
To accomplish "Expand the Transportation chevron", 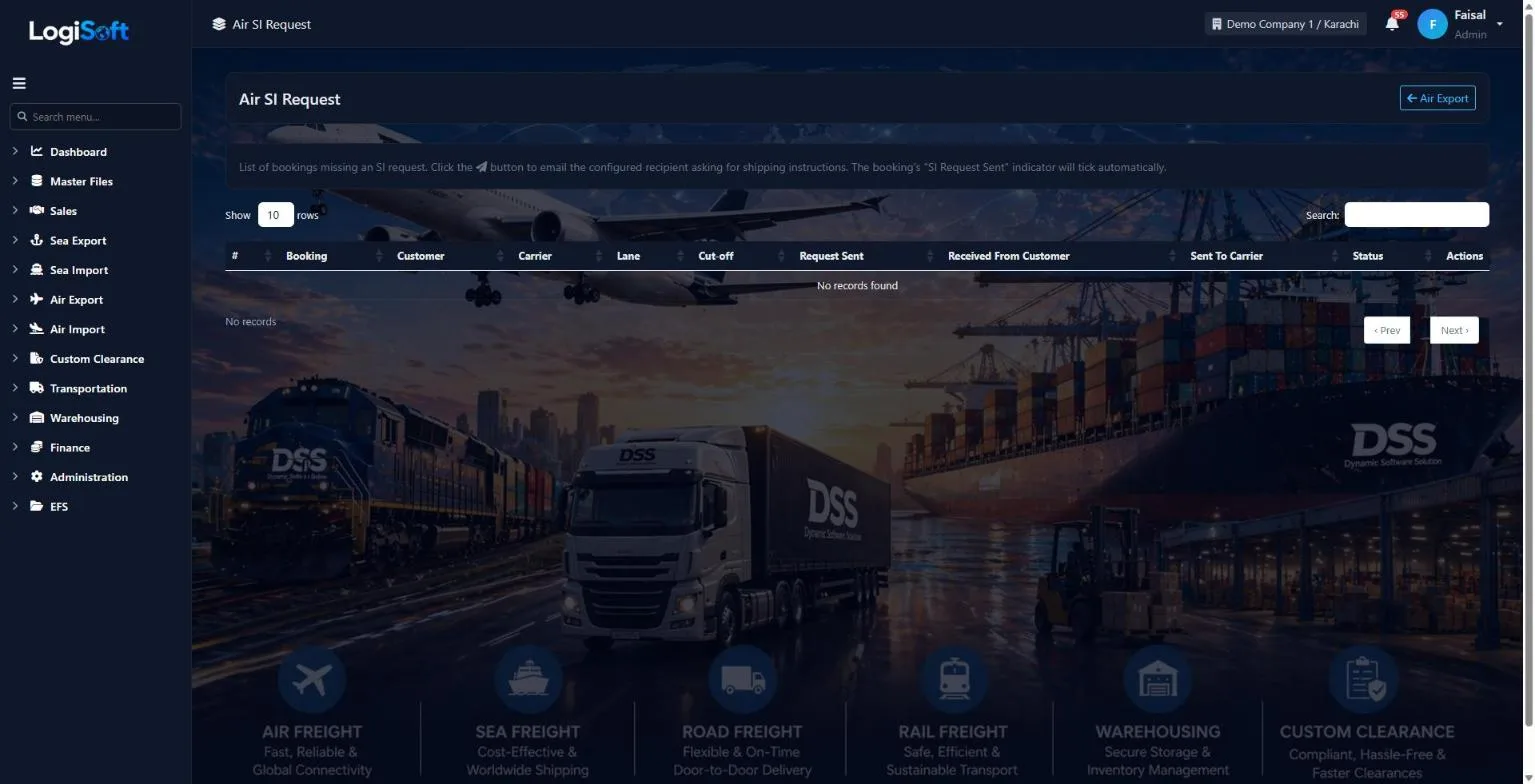I will [15, 388].
